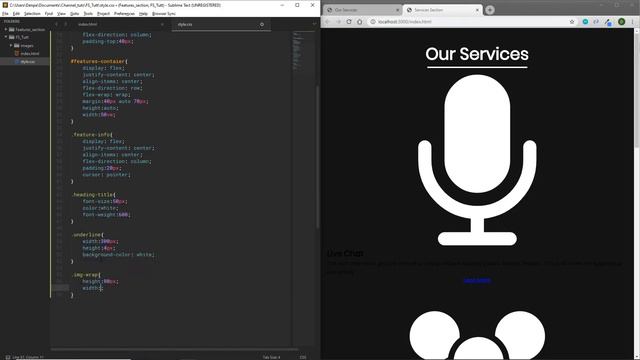The image size is (640, 360).
Task: Click the images folder icon
Action: [x=17, y=45]
